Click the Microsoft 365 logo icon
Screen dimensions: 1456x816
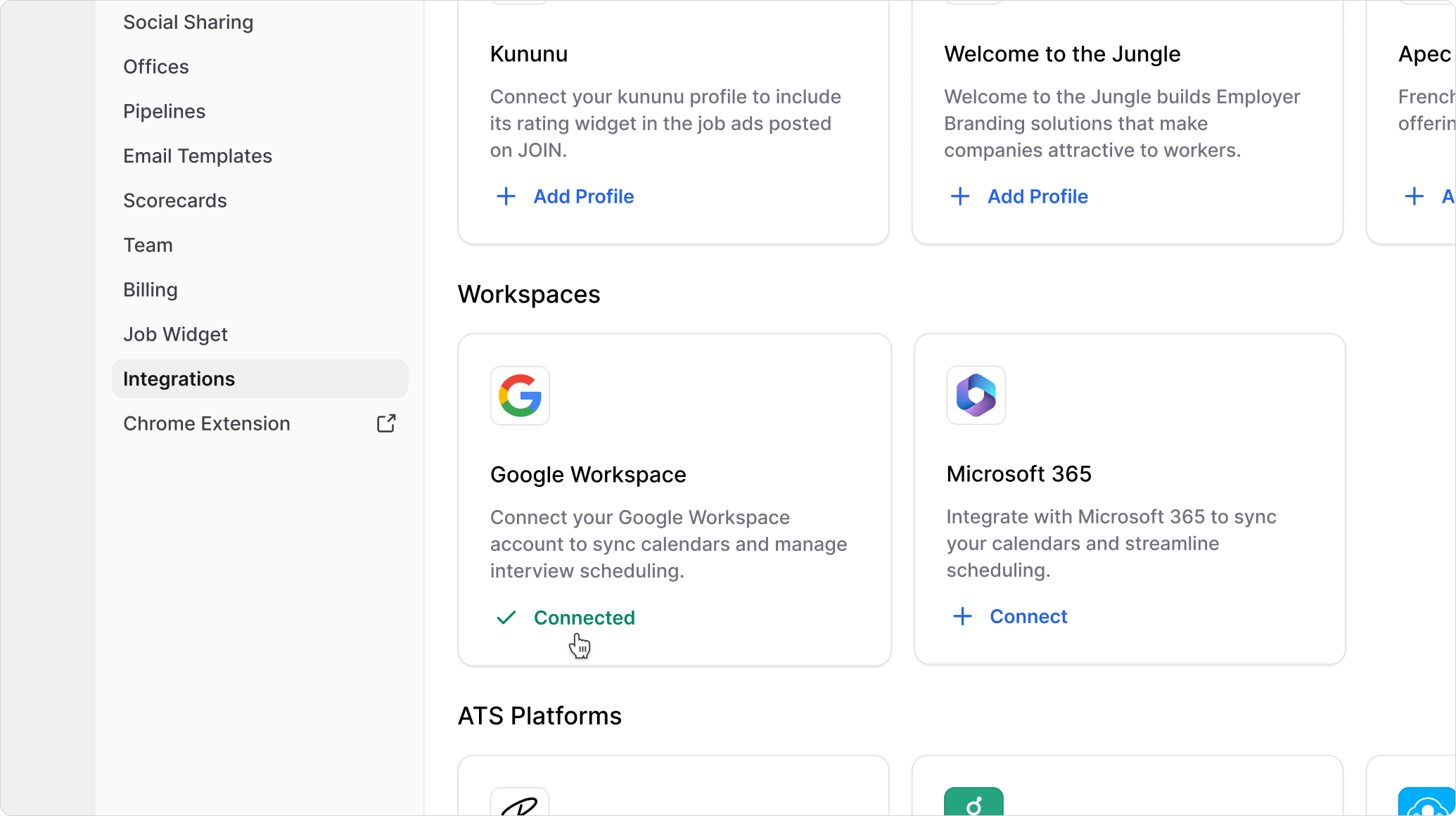(976, 395)
